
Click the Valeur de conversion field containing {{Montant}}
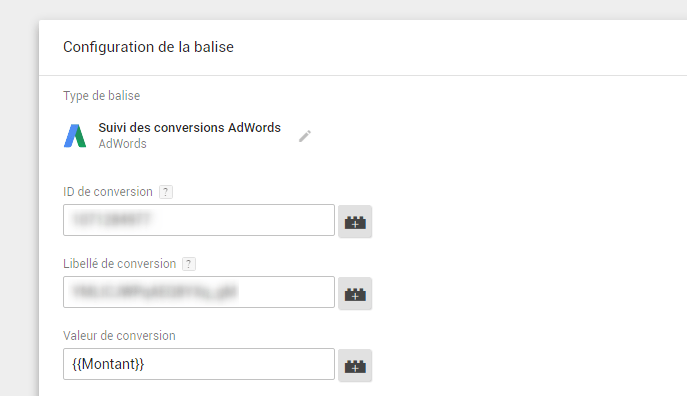pyautogui.click(x=199, y=364)
